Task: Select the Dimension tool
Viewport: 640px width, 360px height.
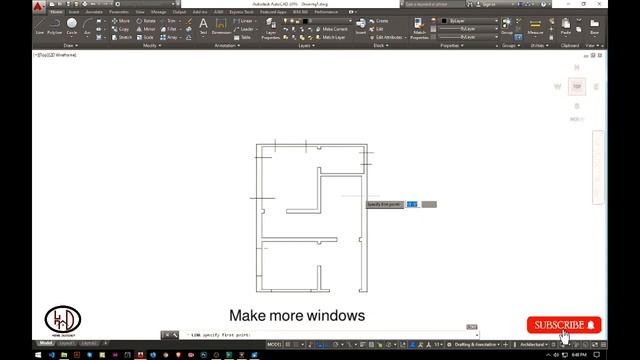Action: [x=221, y=26]
